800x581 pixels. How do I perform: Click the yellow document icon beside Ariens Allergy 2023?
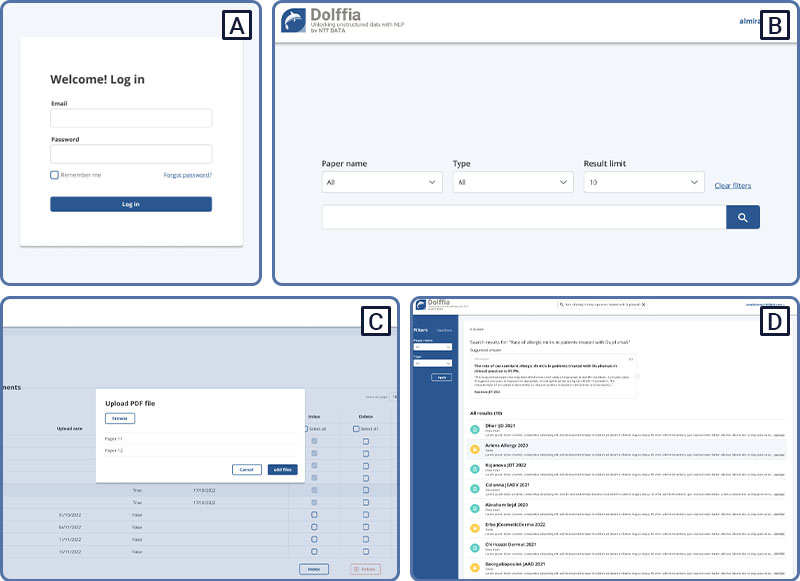tap(474, 447)
